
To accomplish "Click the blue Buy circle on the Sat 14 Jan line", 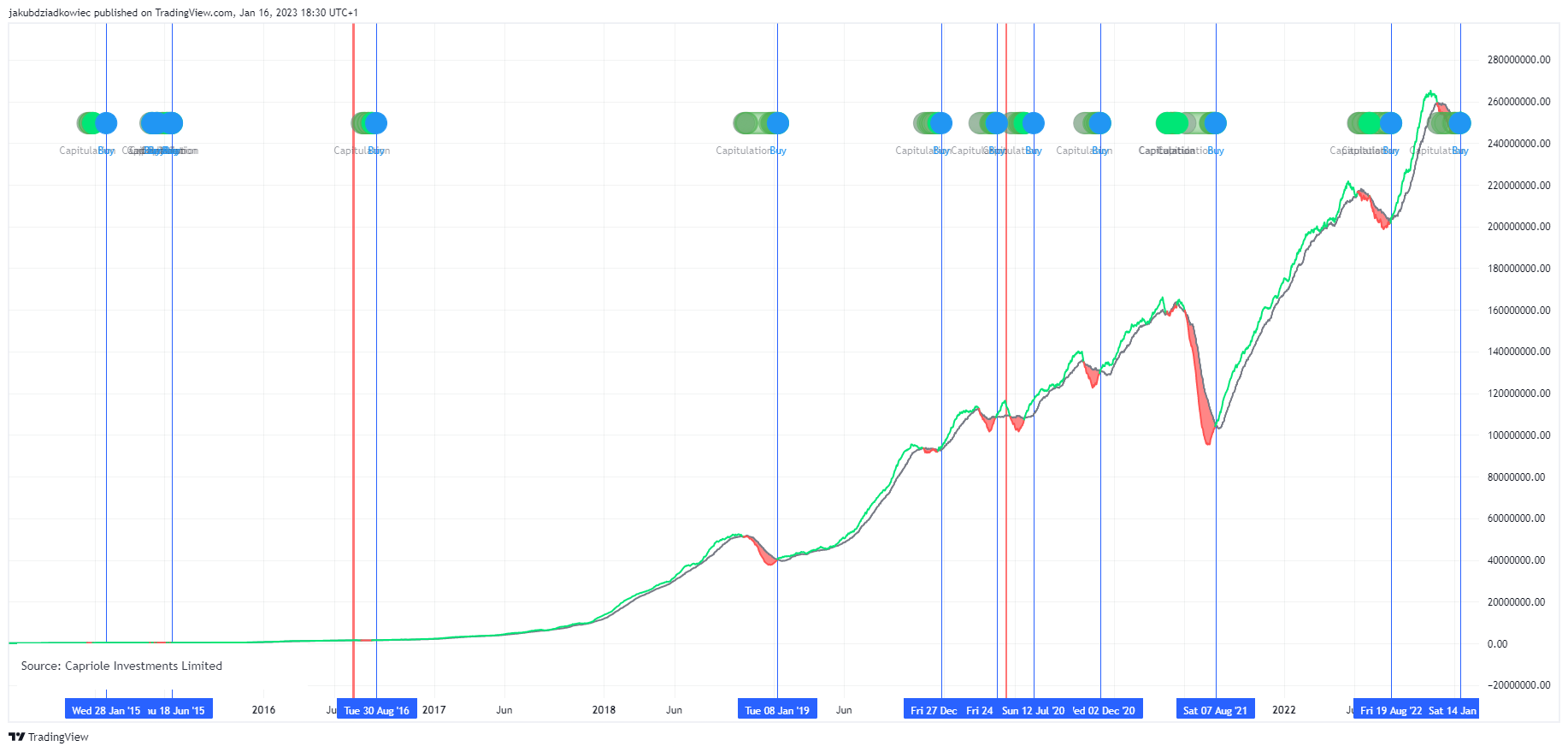I will 1460,123.
